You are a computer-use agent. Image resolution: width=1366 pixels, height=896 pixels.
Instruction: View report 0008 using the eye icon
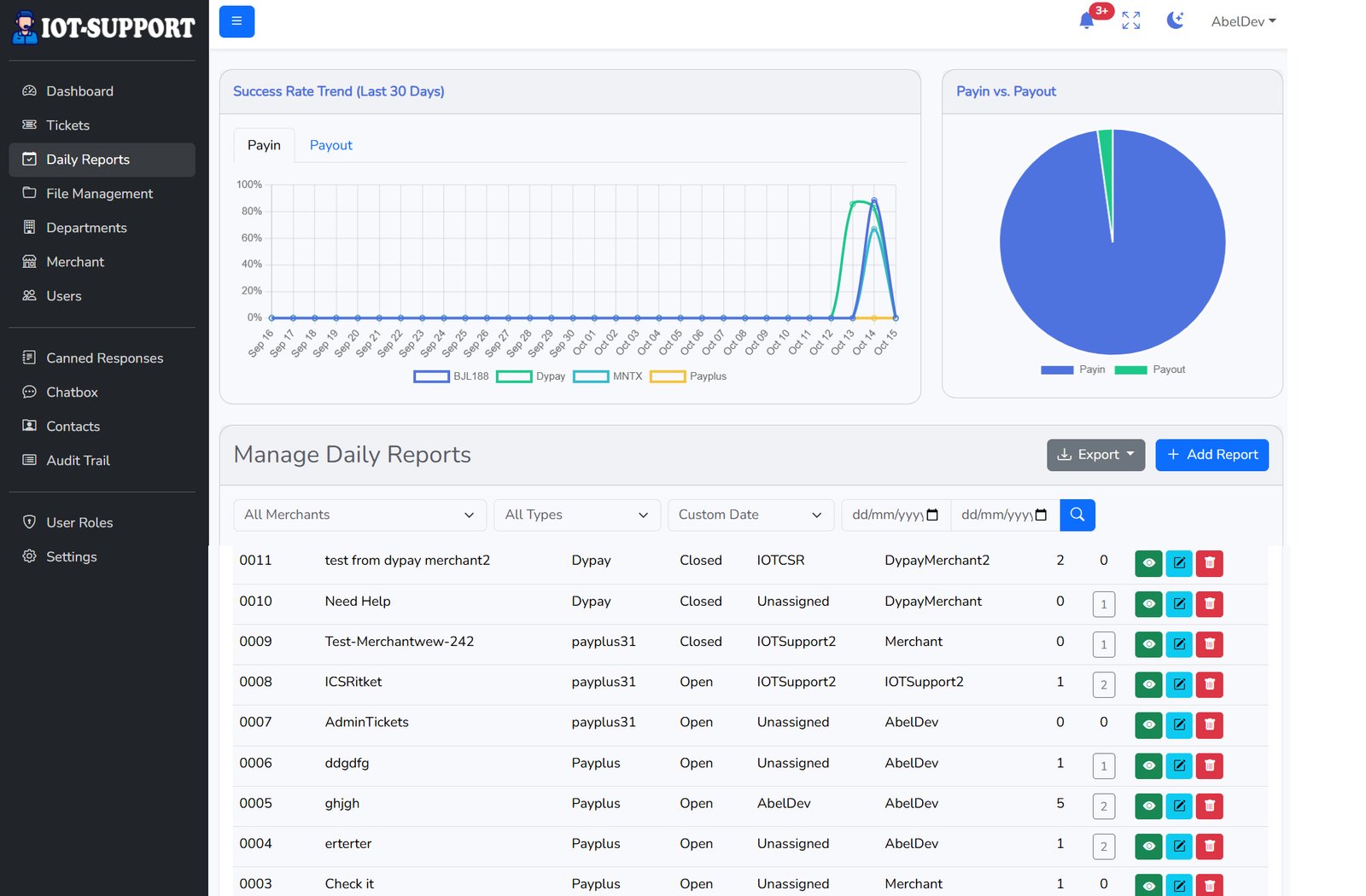[x=1148, y=684]
